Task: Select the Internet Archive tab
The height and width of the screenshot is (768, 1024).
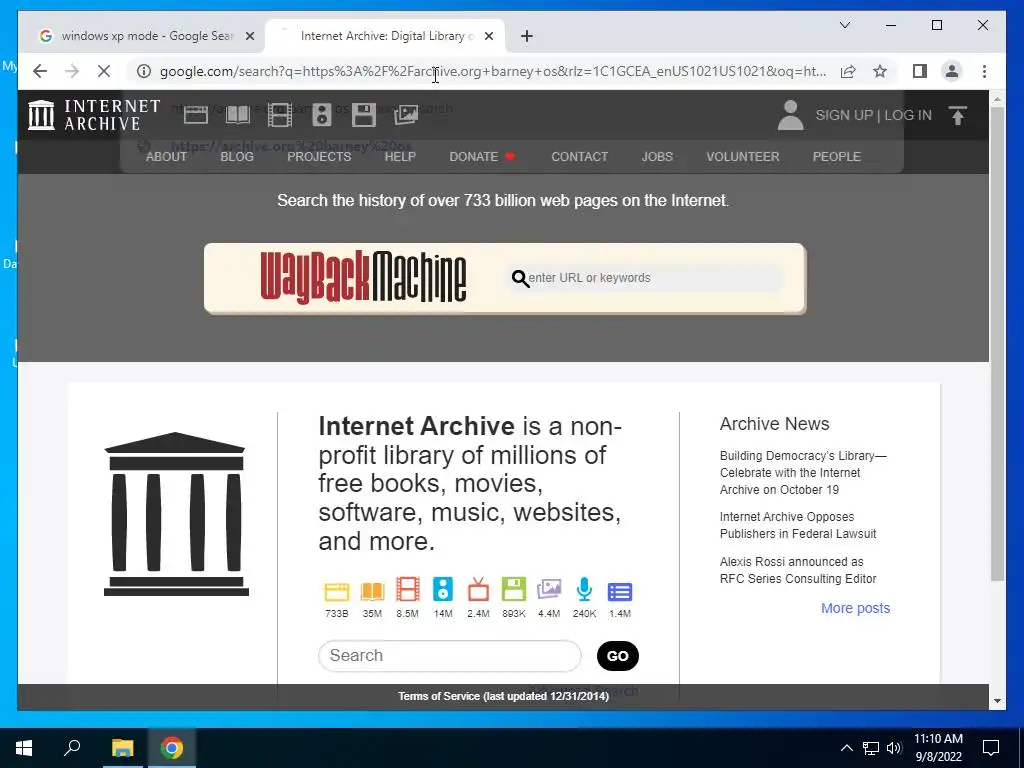Action: 385,36
